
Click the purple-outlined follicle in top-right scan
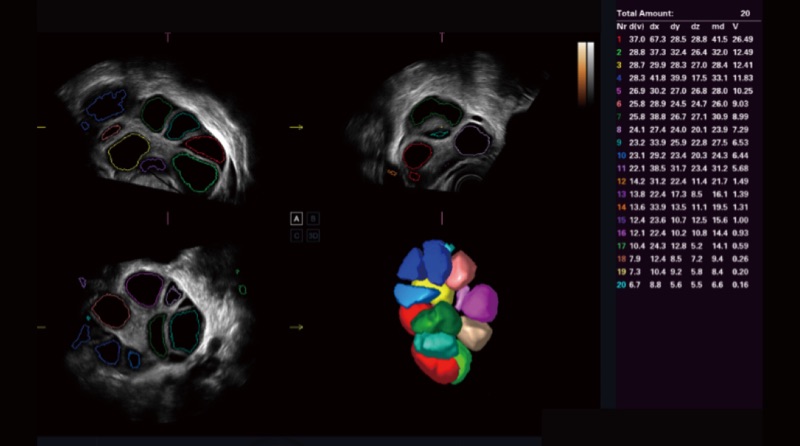point(472,139)
